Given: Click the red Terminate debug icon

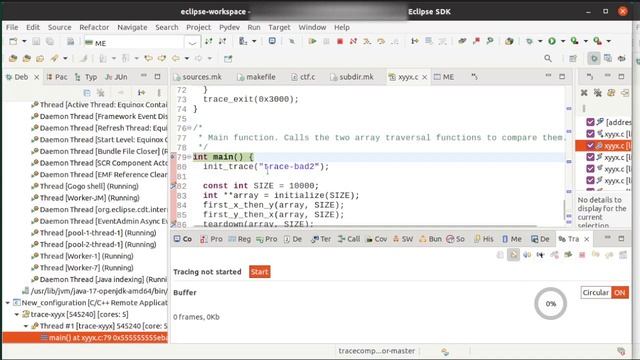Looking at the screenshot, I should click(340, 41).
